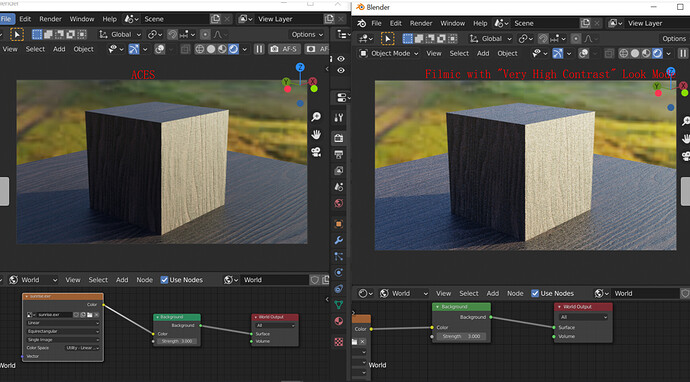Toggle the gizmo display button in left viewport header
The width and height of the screenshot is (690, 382).
coord(134,49)
